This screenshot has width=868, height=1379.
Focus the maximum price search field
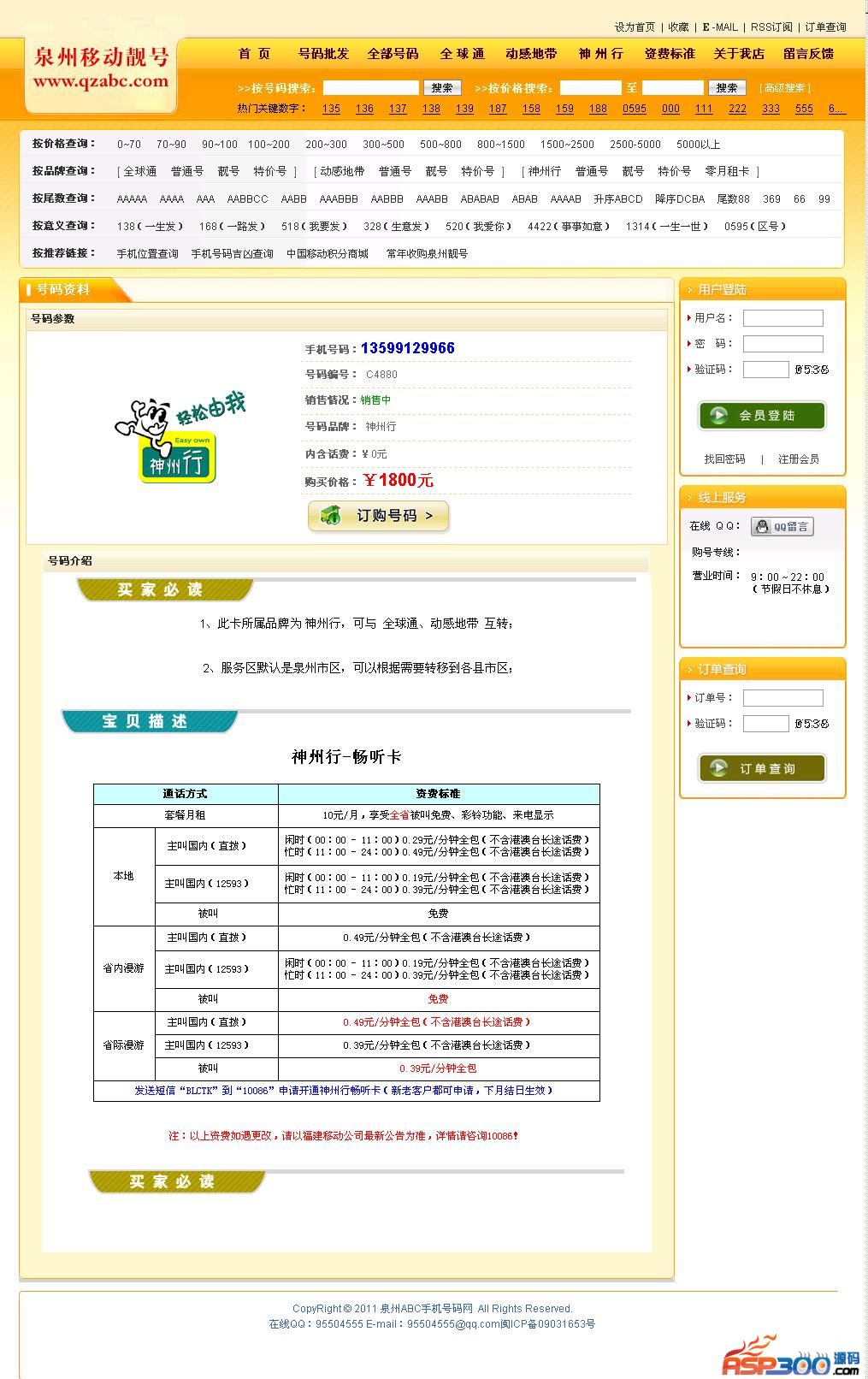(672, 87)
